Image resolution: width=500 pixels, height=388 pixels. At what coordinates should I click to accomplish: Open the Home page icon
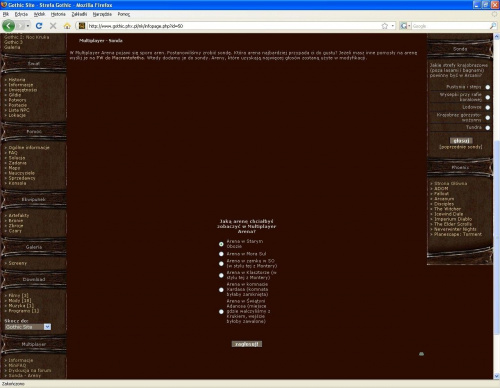(67, 26)
